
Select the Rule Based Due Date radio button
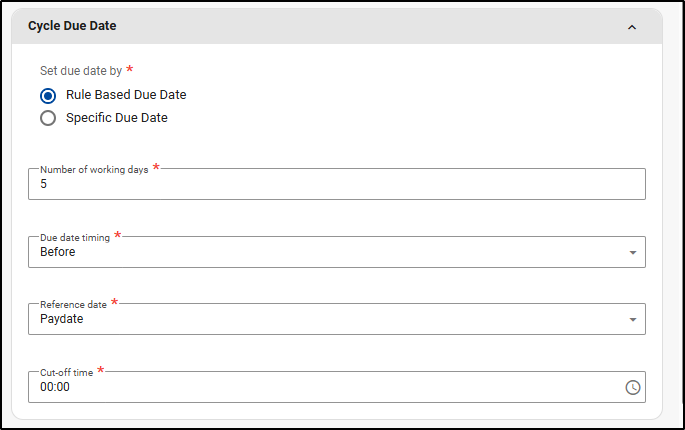(x=48, y=96)
